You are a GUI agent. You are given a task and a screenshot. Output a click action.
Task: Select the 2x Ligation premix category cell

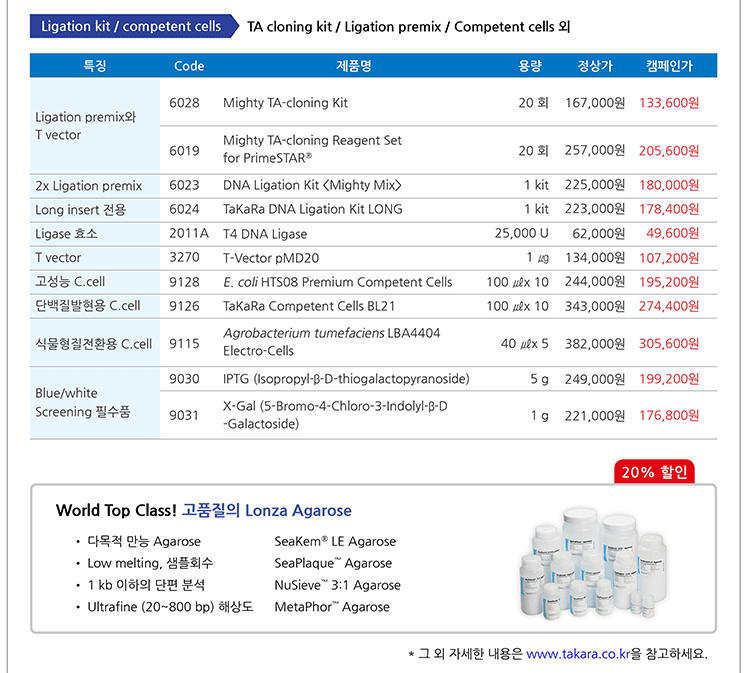[95, 186]
